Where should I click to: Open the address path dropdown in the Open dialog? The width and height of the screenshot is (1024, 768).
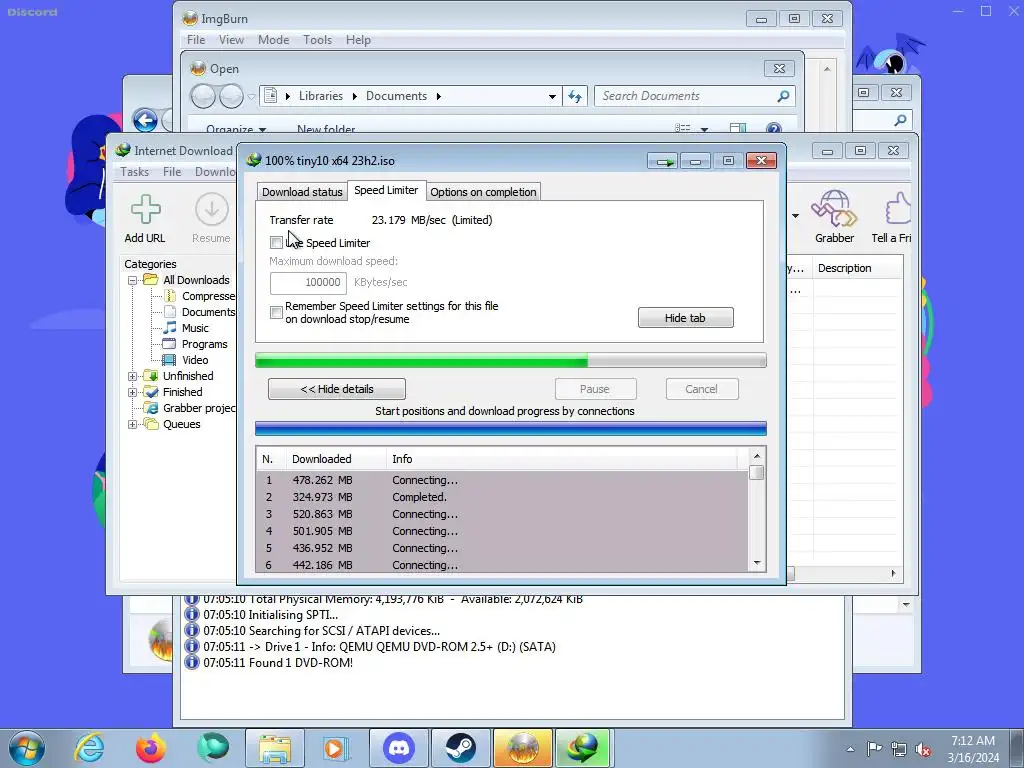552,97
